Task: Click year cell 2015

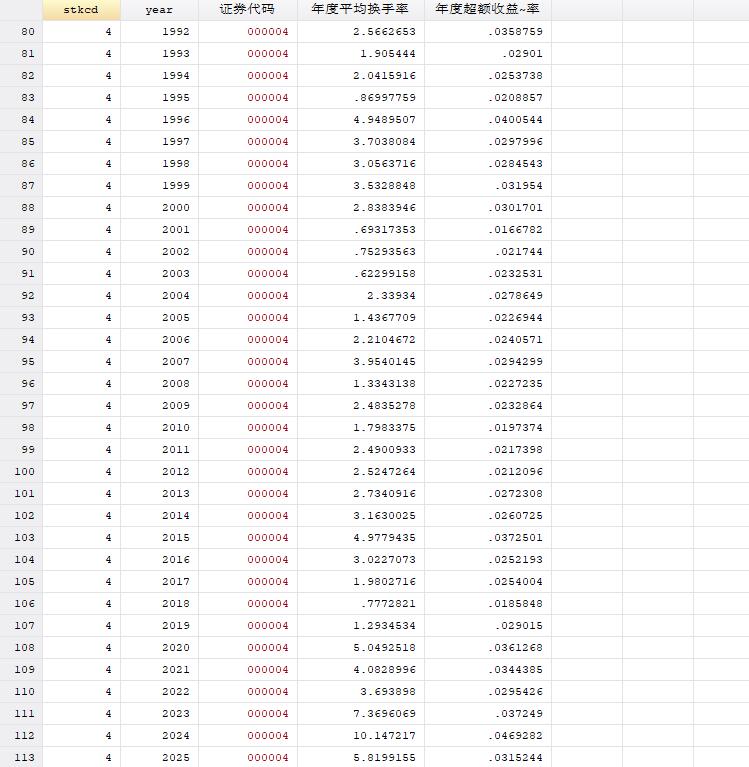Action: 159,538
